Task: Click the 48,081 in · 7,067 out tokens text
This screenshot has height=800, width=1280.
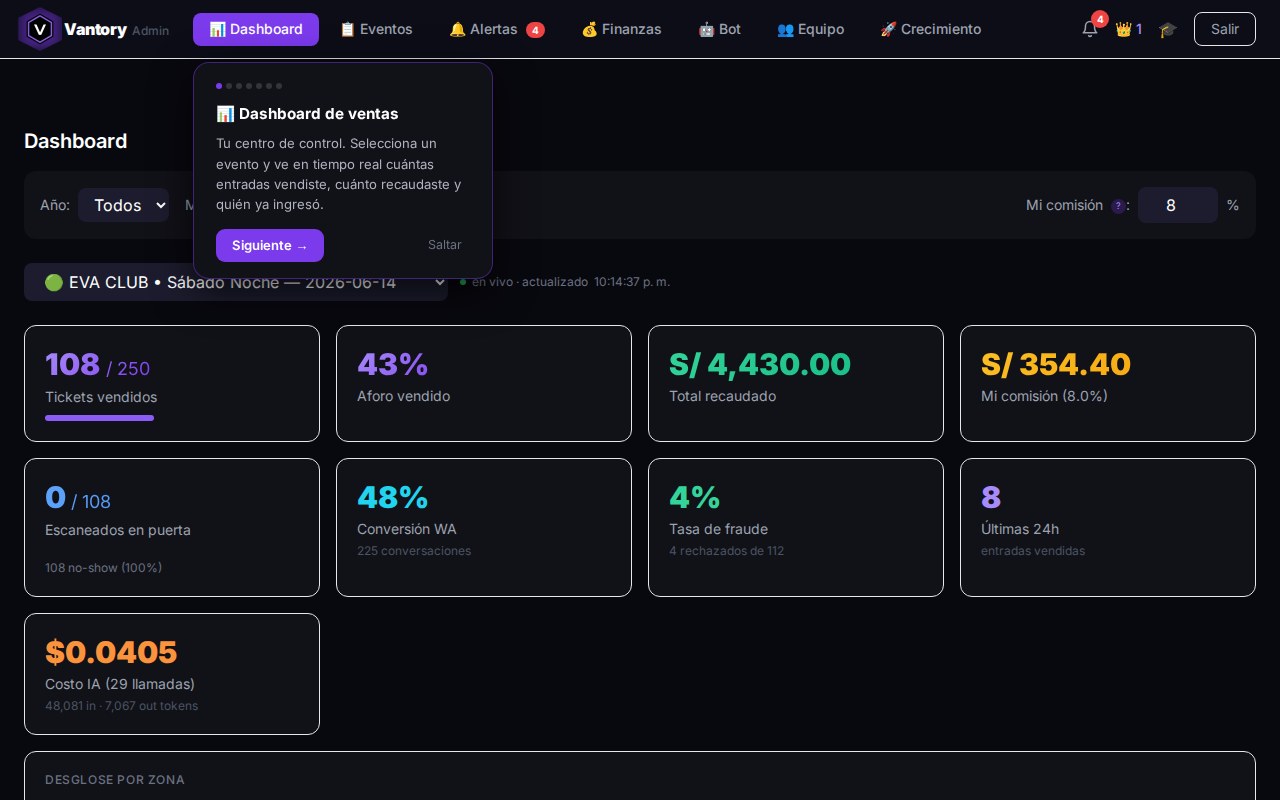Action: point(121,706)
